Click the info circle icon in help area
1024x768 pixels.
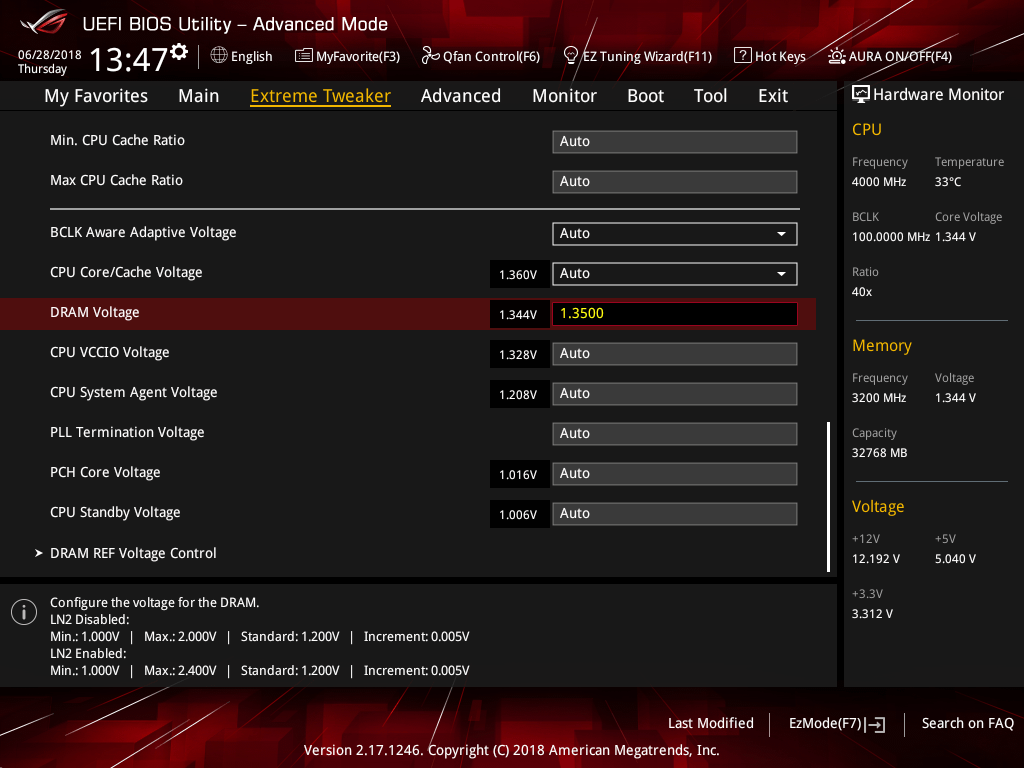tap(24, 612)
